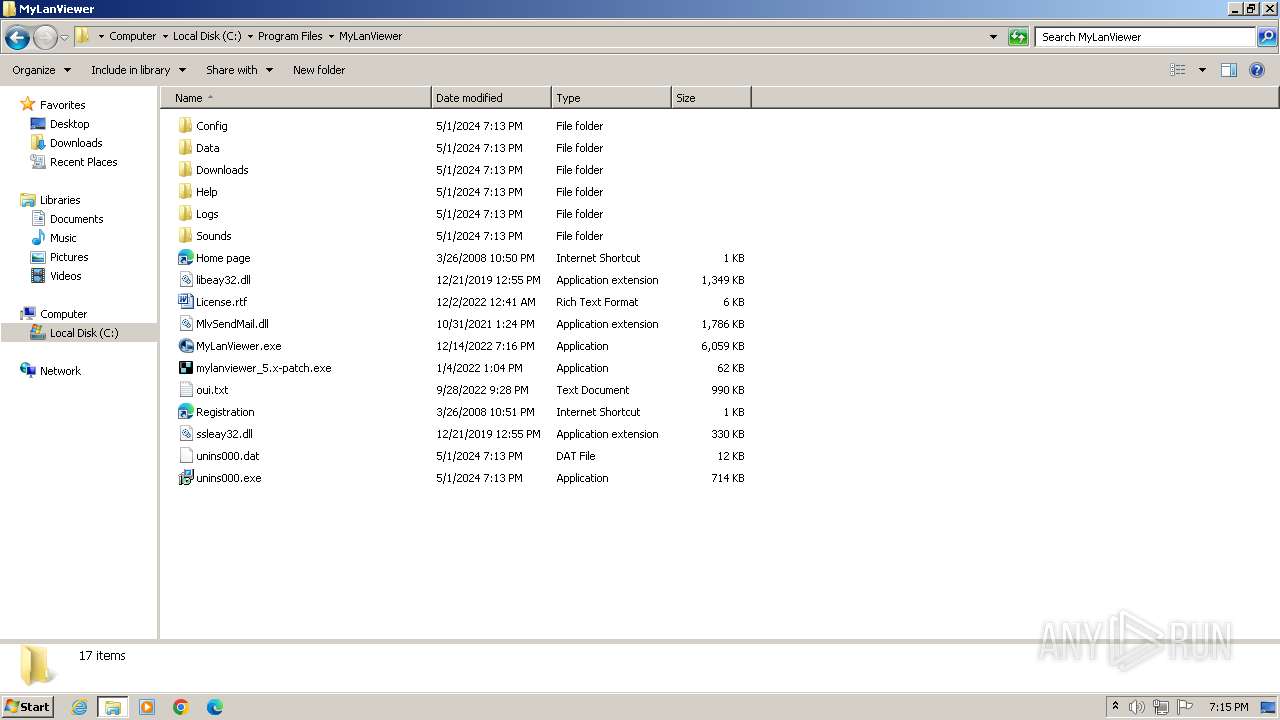Sort by the Name column header
This screenshot has height=720, width=1280.
tap(296, 98)
